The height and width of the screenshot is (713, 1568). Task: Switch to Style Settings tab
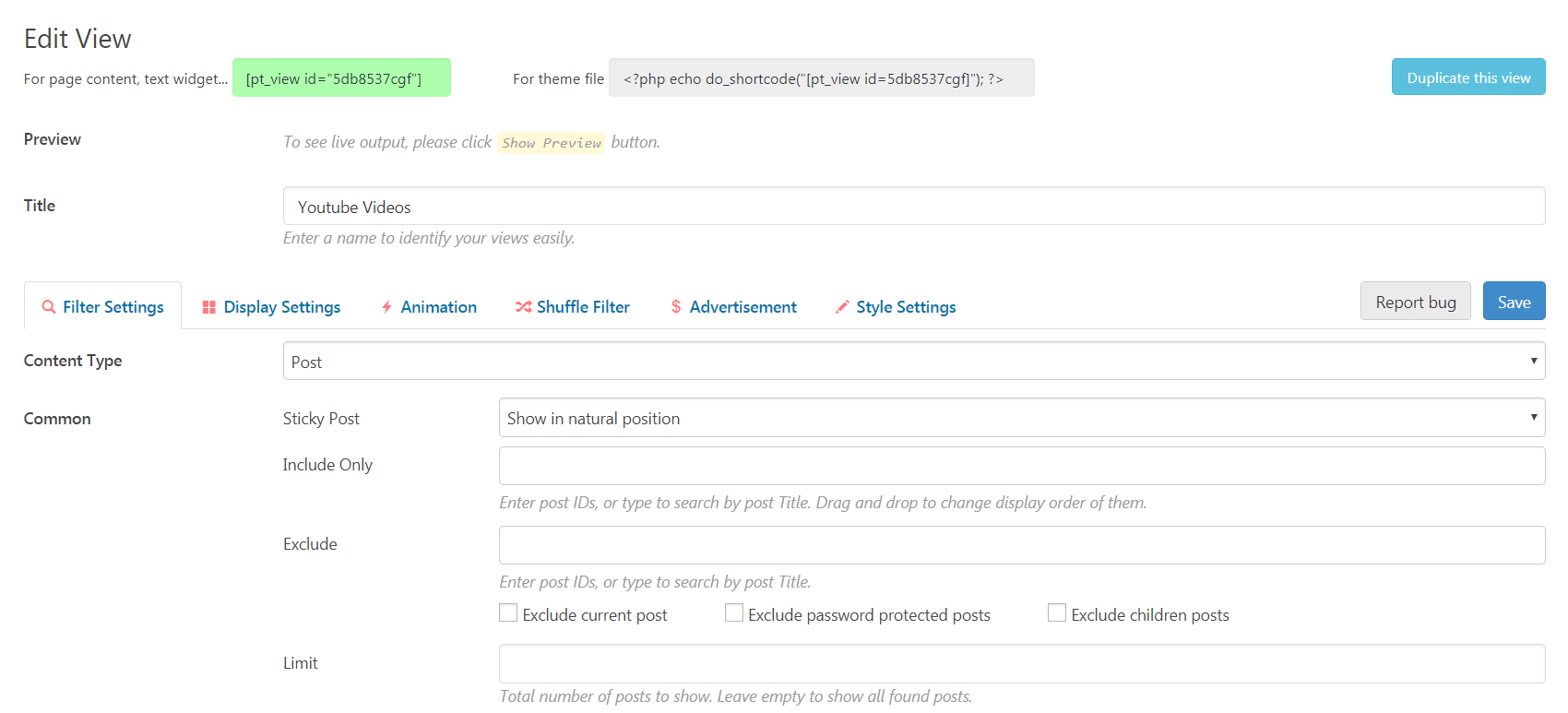[896, 306]
